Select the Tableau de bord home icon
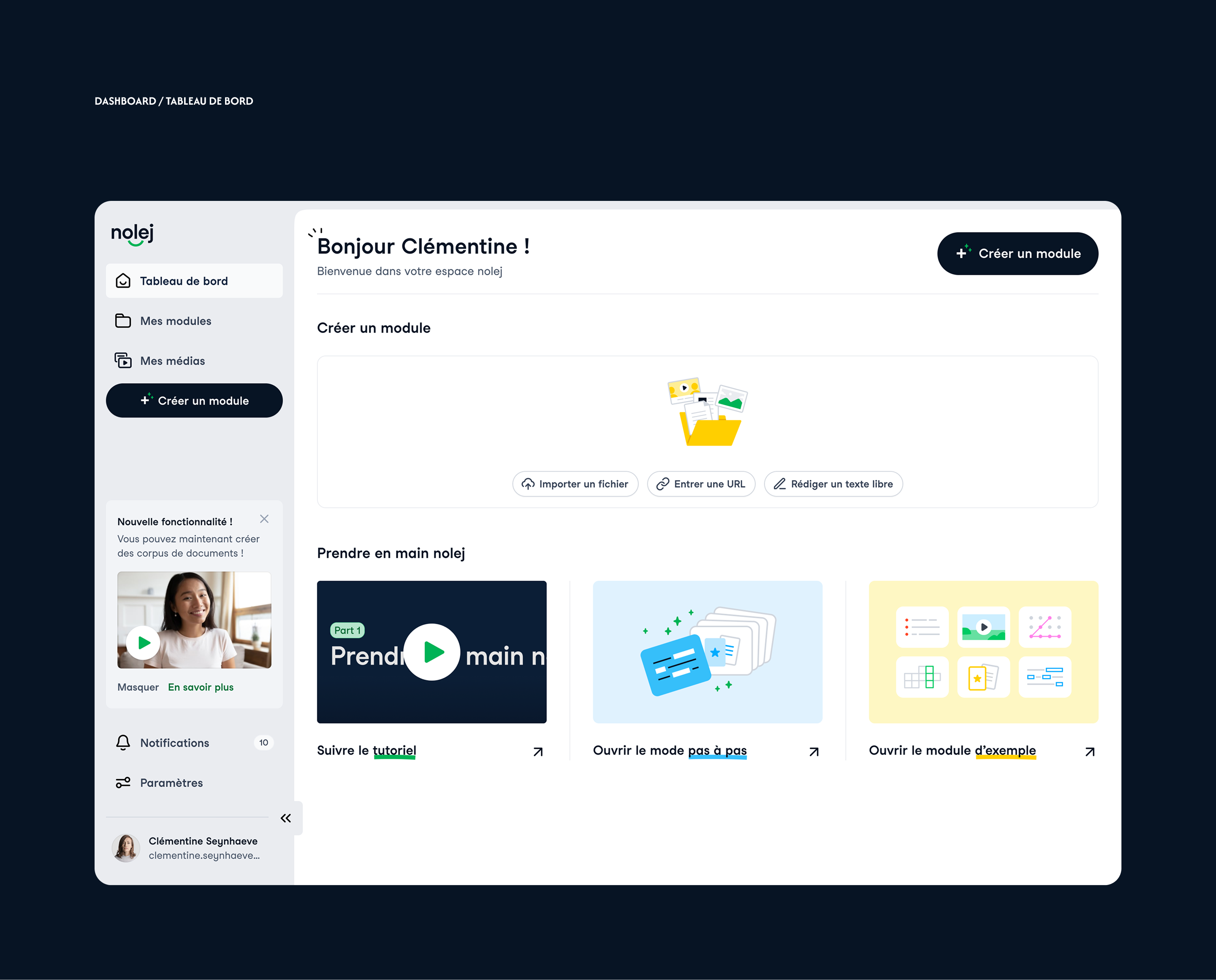Screen dimensions: 1216x980 [123, 281]
